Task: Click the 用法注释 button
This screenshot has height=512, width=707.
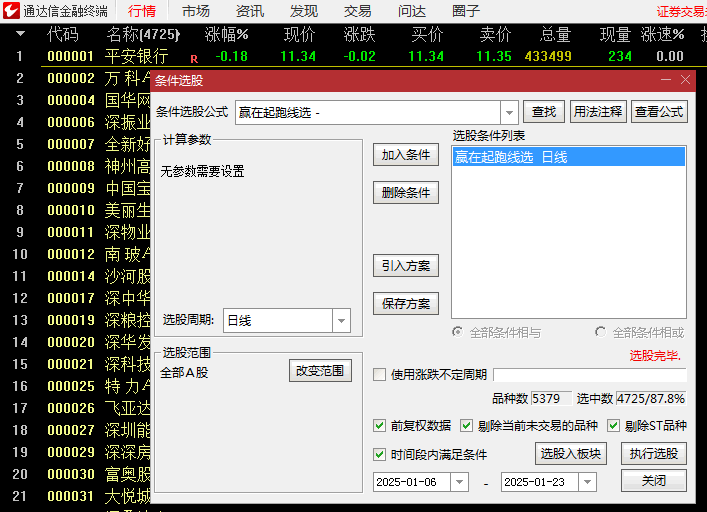Action: 598,112
